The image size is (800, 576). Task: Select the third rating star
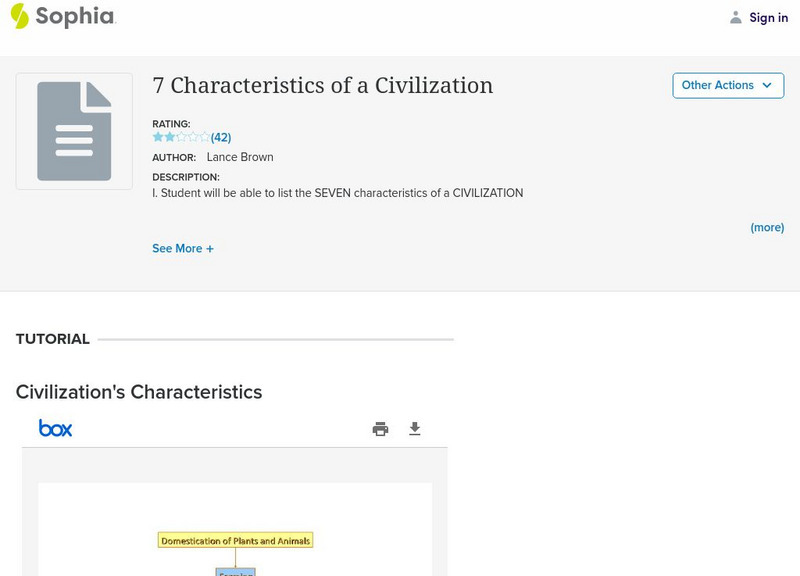pyautogui.click(x=181, y=138)
